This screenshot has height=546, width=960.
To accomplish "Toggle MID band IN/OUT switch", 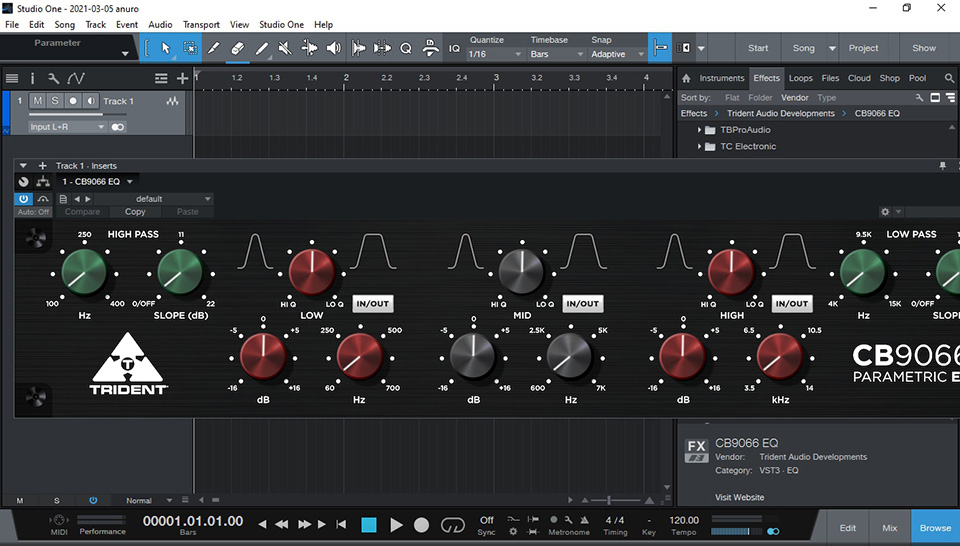I will (x=582, y=304).
